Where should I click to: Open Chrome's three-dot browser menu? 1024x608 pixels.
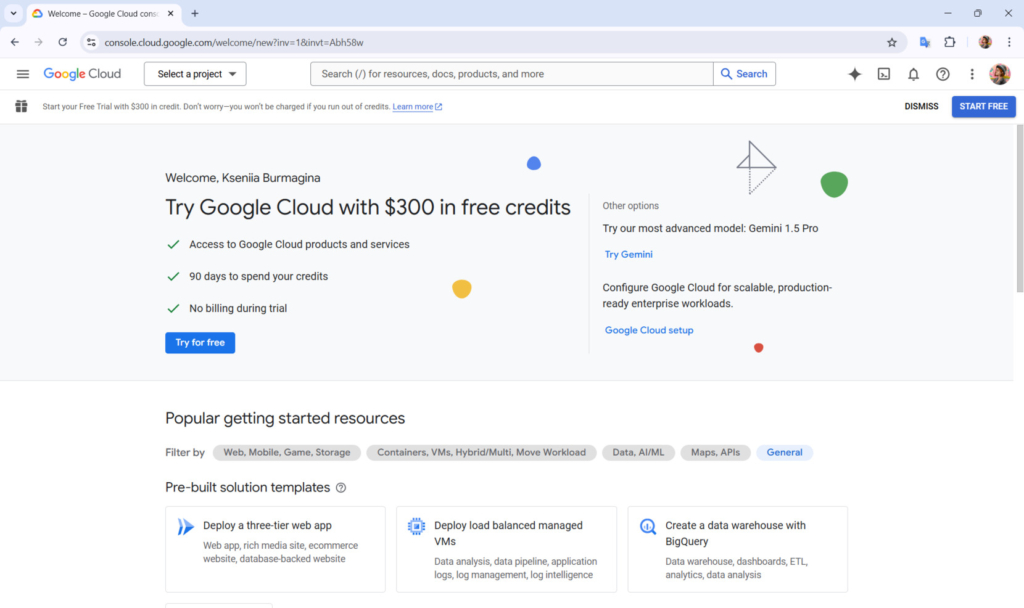[x=1010, y=42]
